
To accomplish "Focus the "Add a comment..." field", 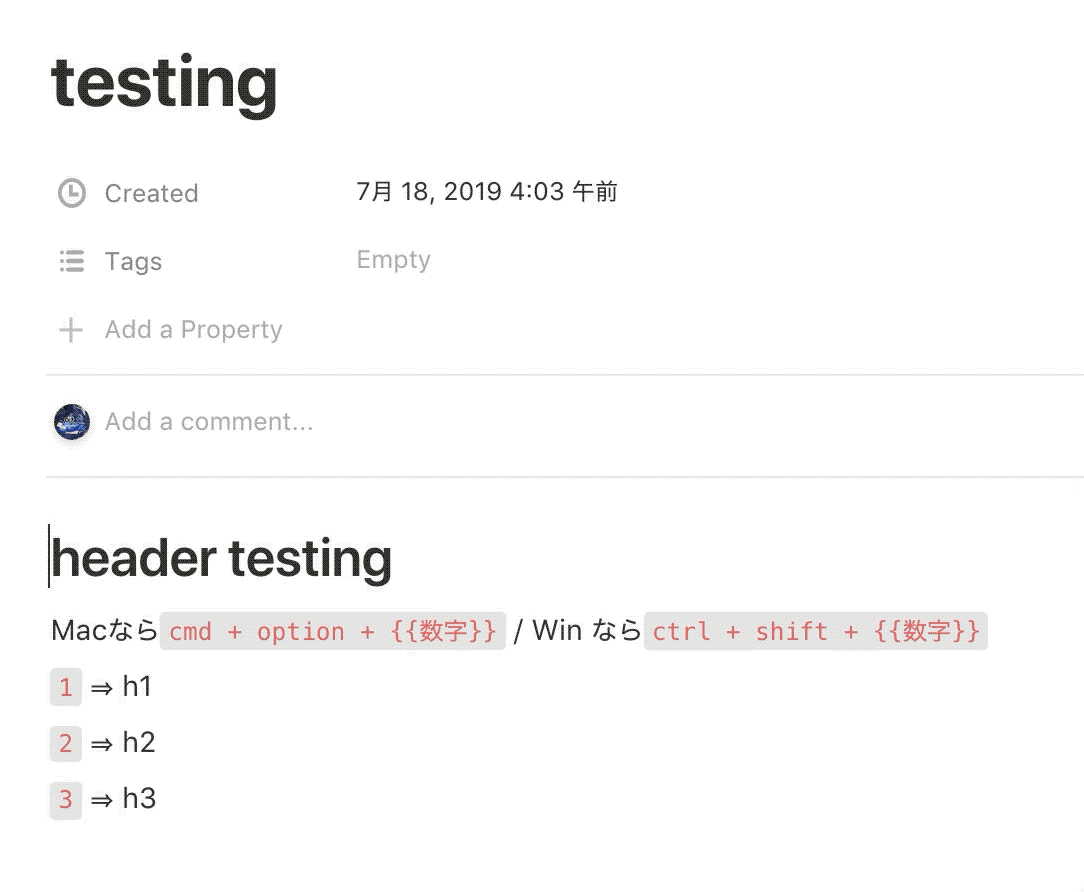I will 209,422.
